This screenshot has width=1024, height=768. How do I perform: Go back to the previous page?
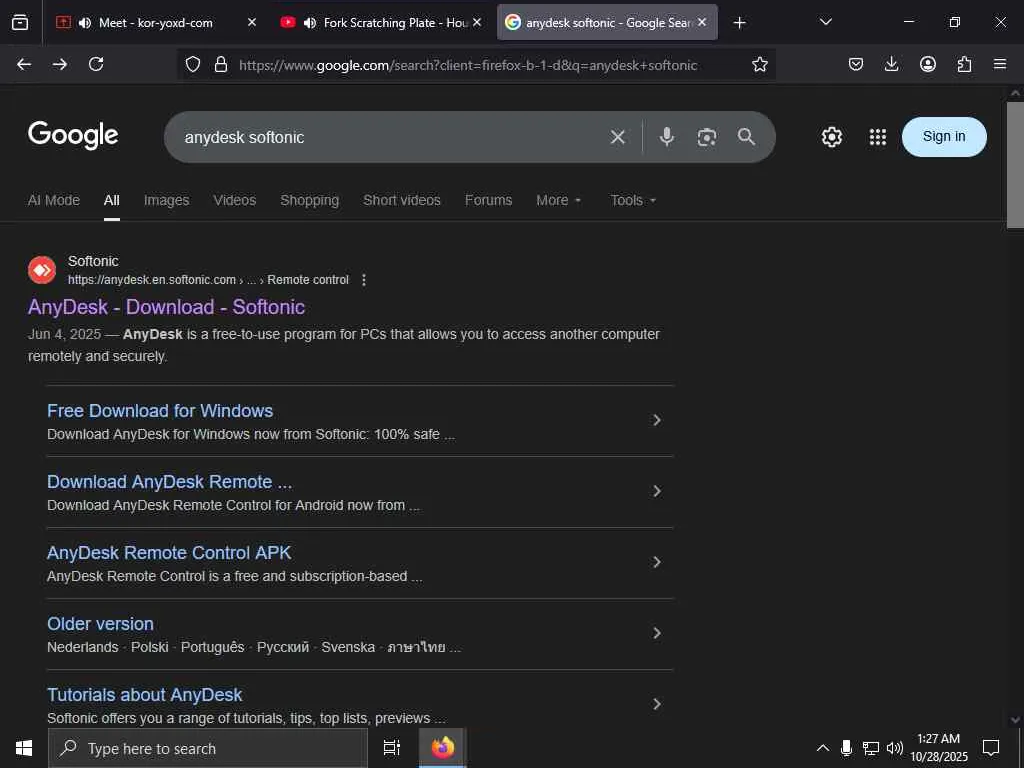coord(24,64)
